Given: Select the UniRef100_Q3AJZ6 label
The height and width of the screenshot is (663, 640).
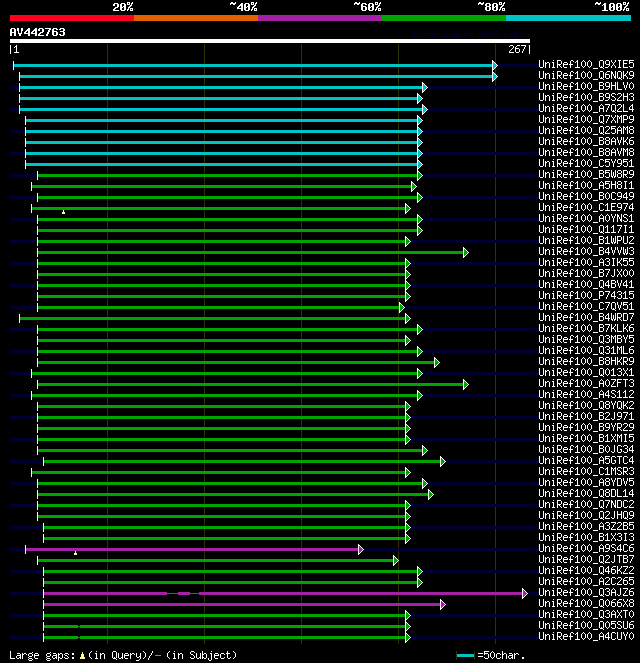Looking at the screenshot, I should [x=586, y=592].
